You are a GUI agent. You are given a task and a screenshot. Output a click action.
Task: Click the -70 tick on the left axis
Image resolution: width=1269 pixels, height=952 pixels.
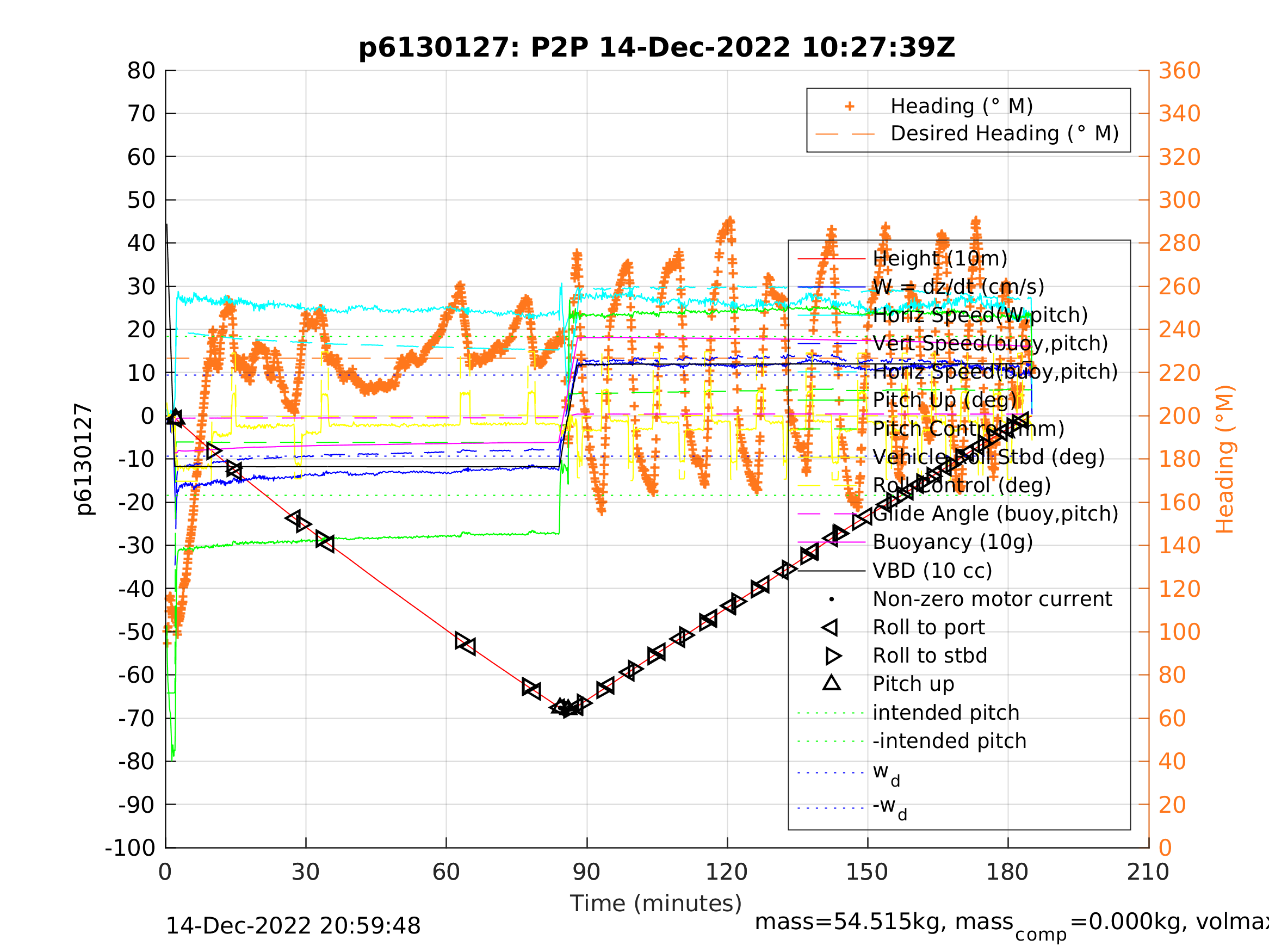point(137,719)
